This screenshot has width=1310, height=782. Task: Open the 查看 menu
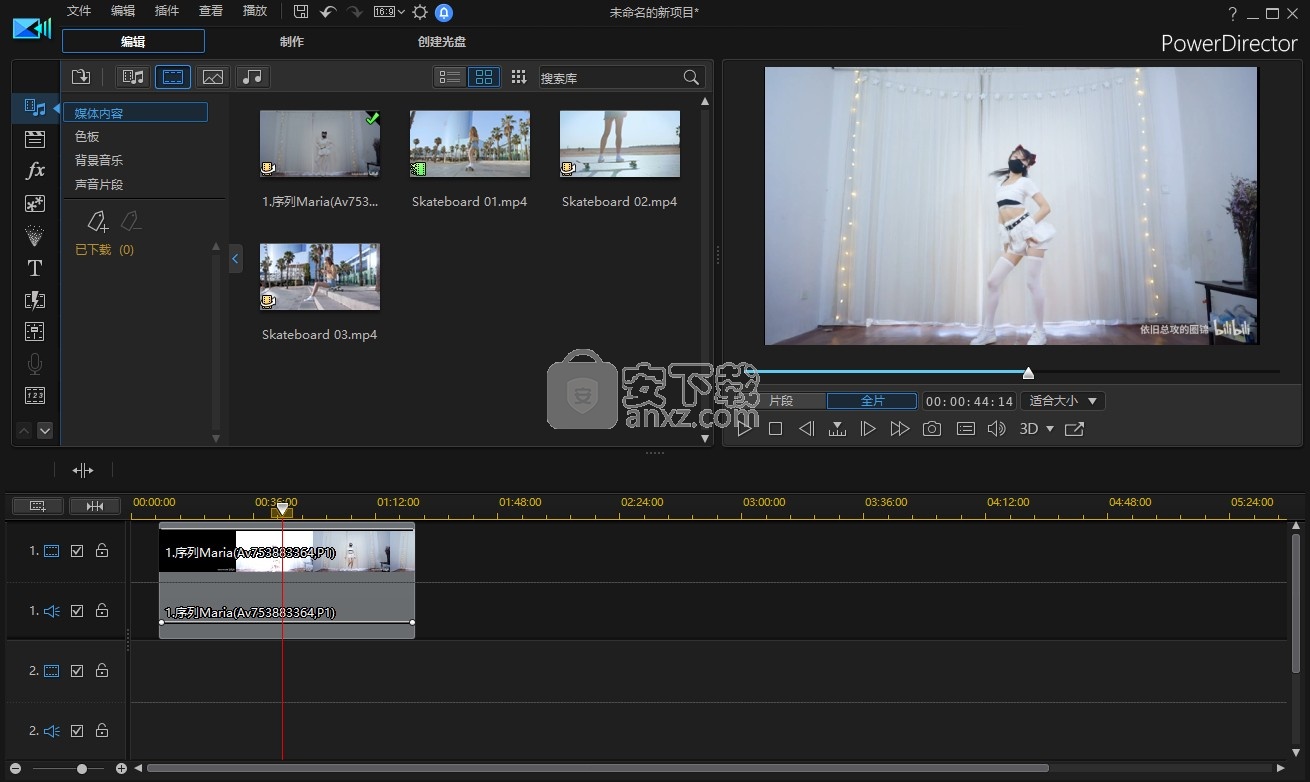coord(211,11)
